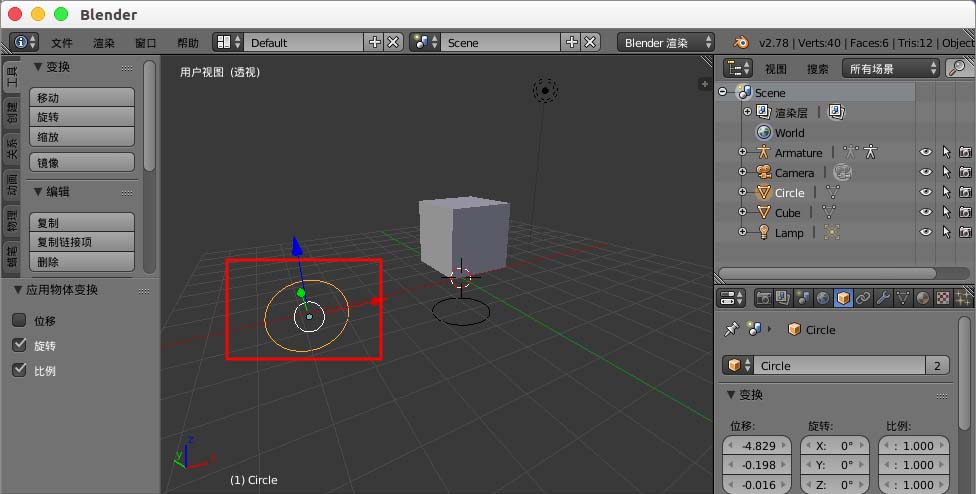Click the Outliner horizontal scrollbar
This screenshot has width=976, height=494.
tap(827, 273)
